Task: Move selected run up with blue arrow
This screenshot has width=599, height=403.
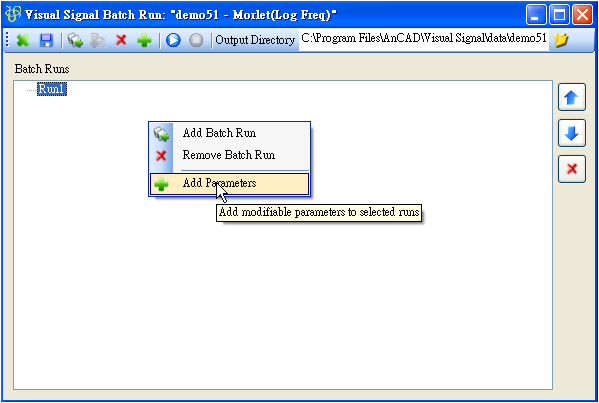Action: click(x=571, y=97)
